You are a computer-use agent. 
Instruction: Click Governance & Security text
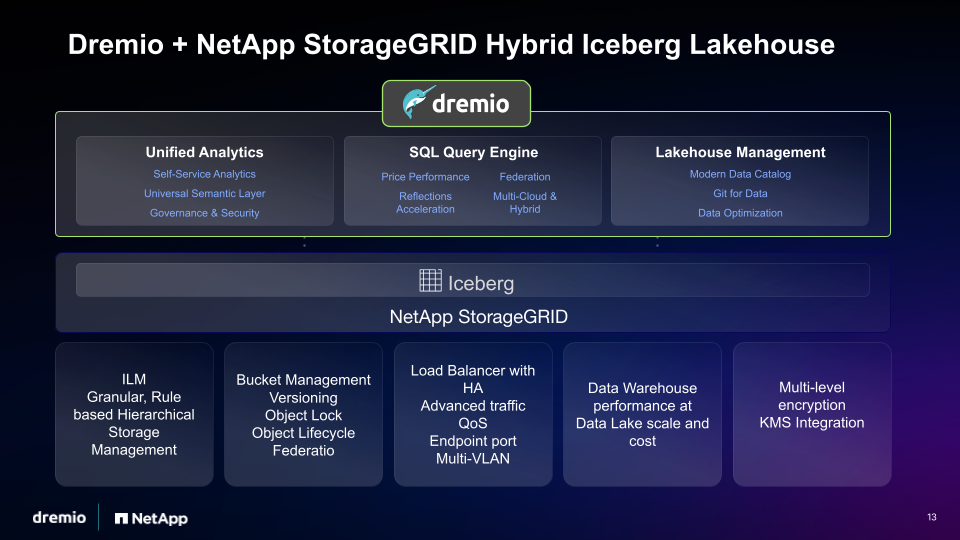(x=204, y=213)
